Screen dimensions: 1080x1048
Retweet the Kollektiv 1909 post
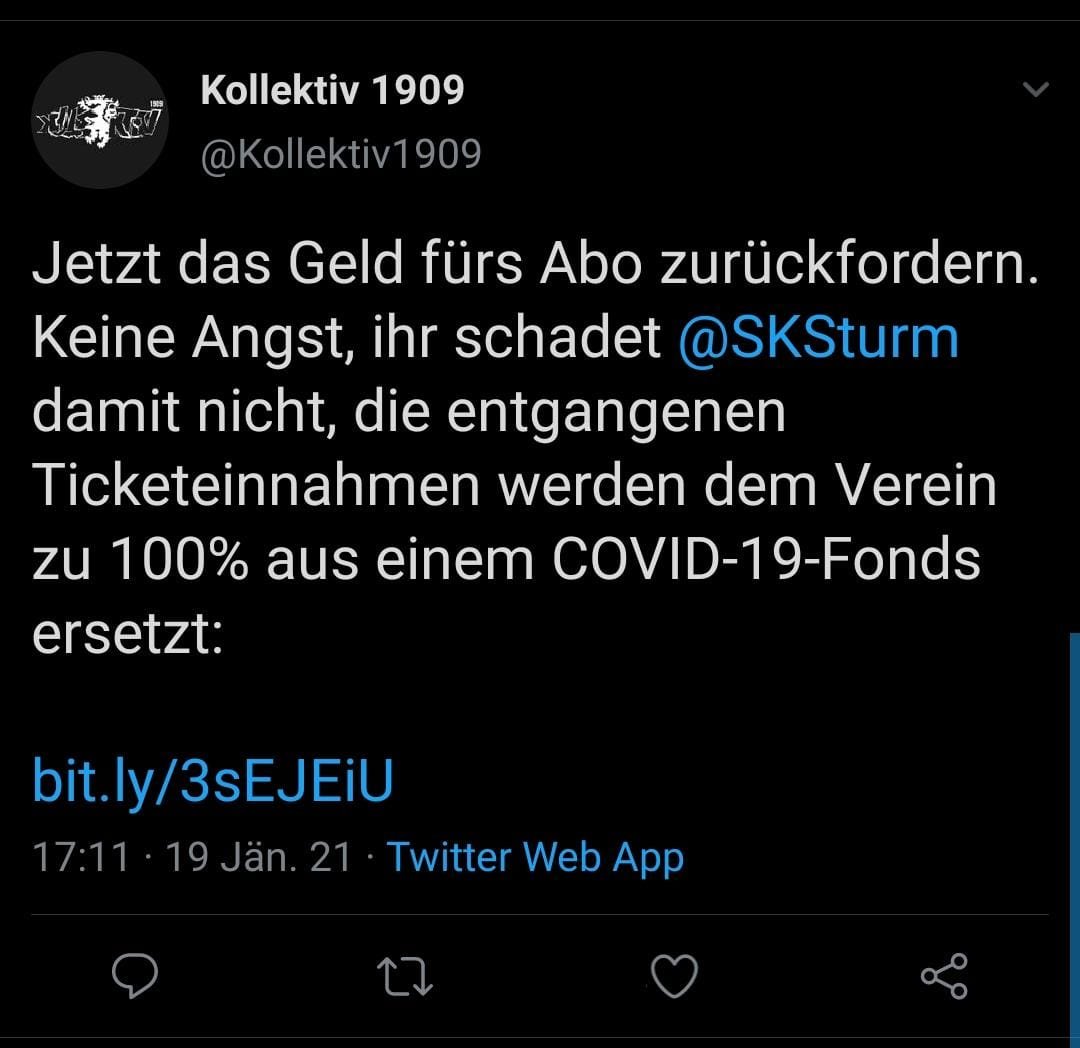(x=405, y=976)
